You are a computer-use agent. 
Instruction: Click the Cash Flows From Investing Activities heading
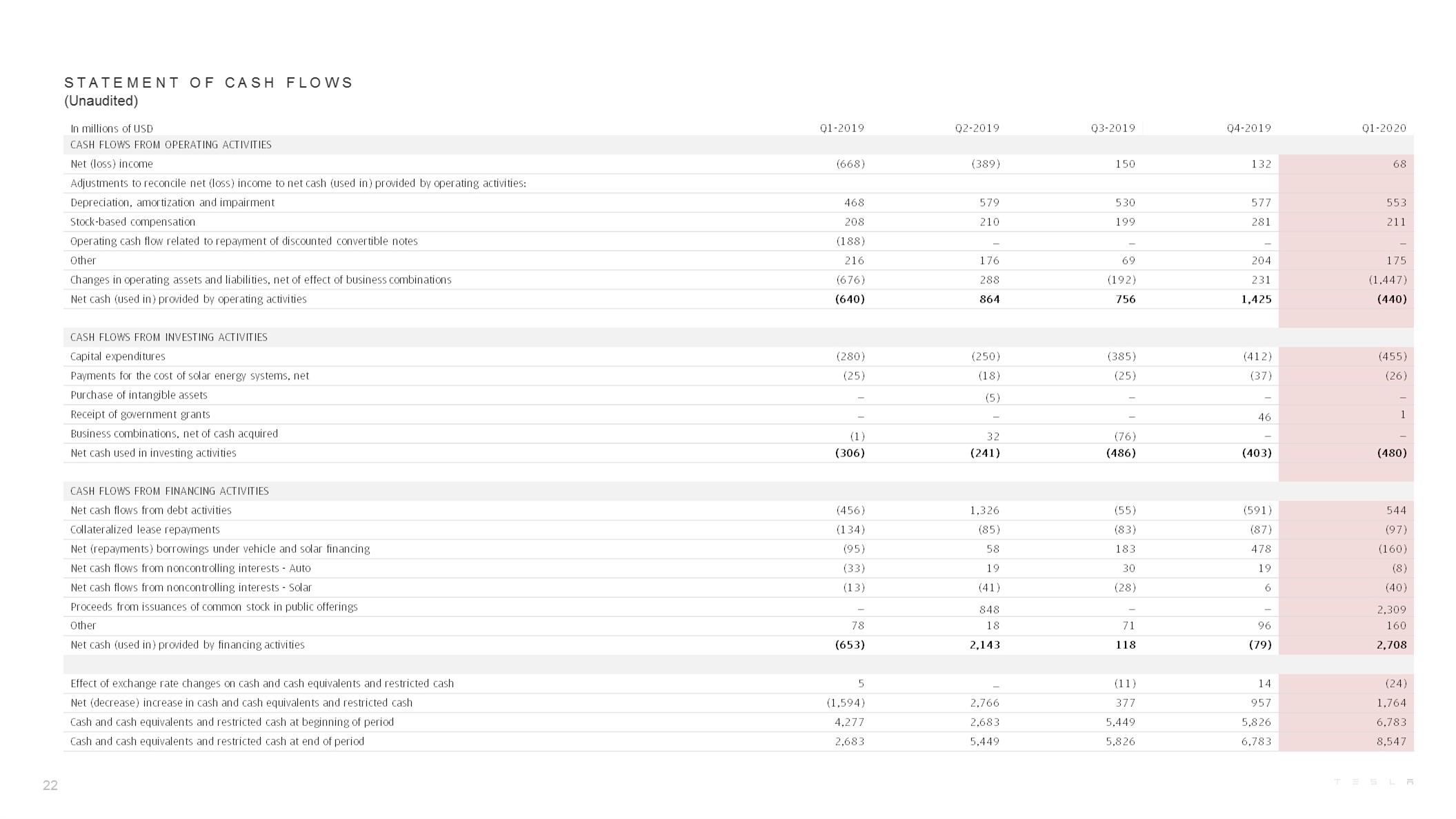pos(169,337)
